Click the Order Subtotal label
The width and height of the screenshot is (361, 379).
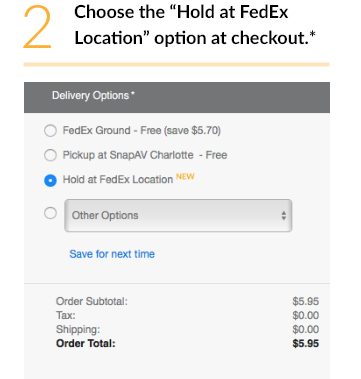click(92, 301)
